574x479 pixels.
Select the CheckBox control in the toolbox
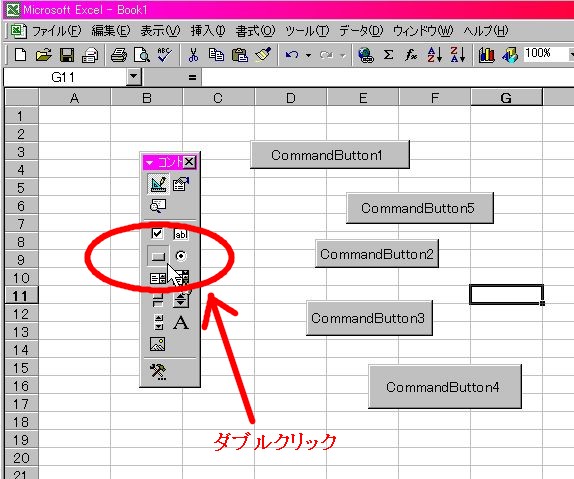157,234
